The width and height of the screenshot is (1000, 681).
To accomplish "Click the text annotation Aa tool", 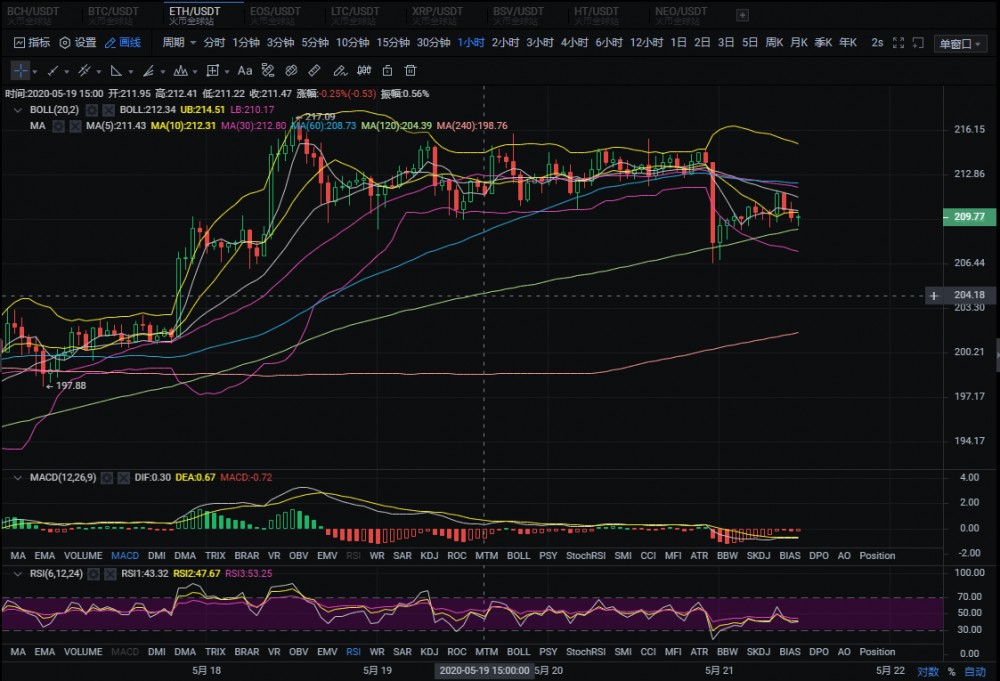I will (x=244, y=71).
